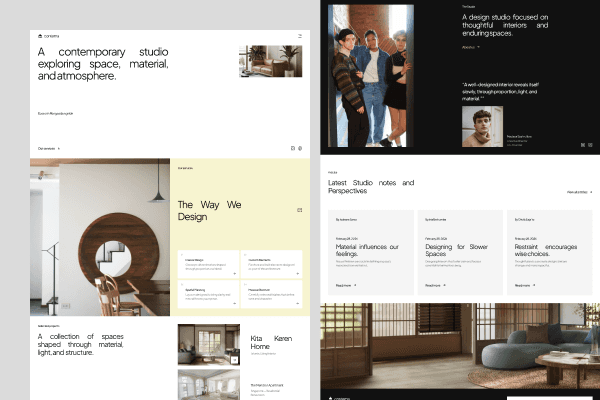The height and width of the screenshot is (400, 600).
Task: Click the arrow on the Spatial Planning card
Action: 235,304
